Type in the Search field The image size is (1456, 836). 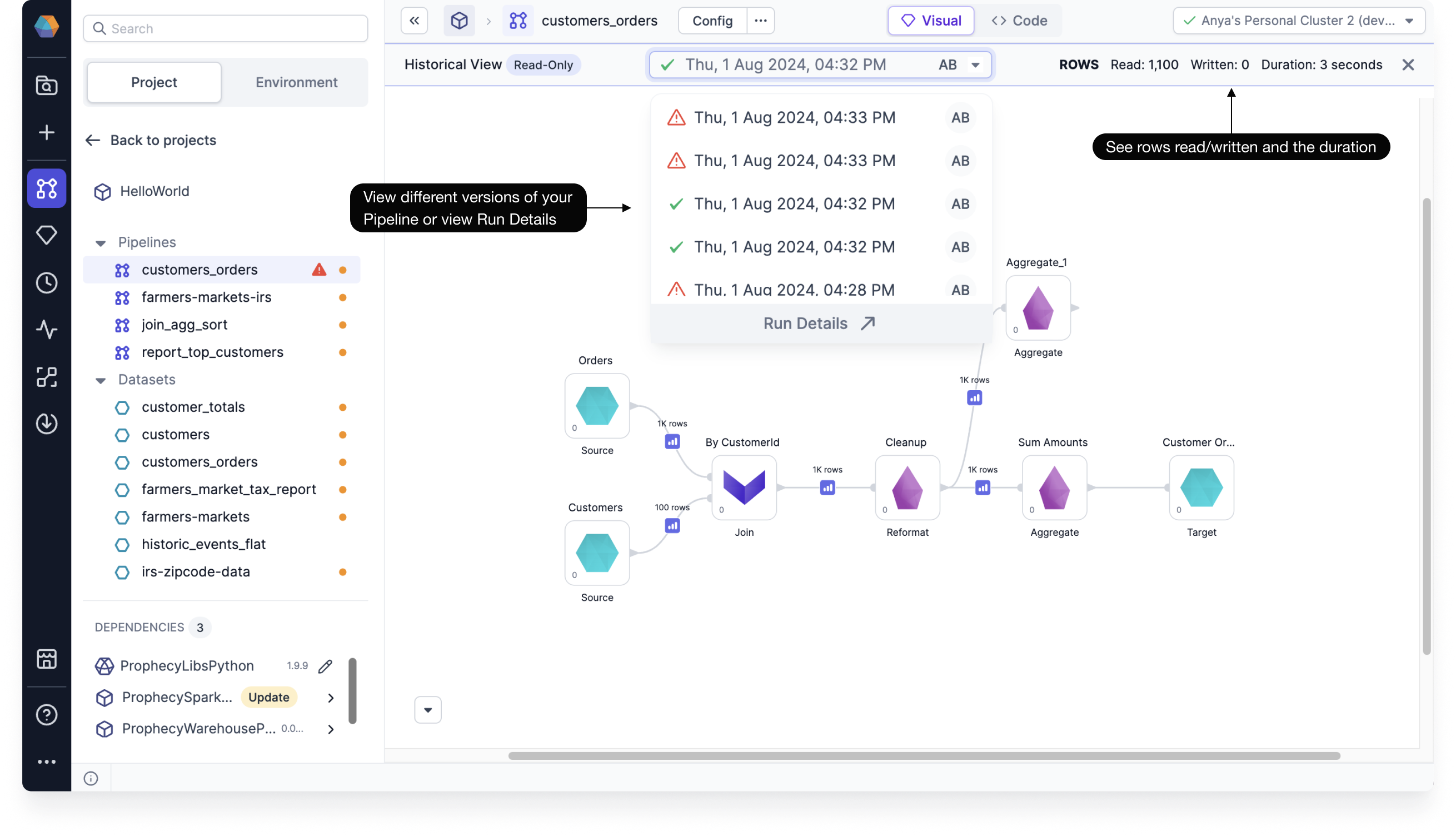click(225, 28)
